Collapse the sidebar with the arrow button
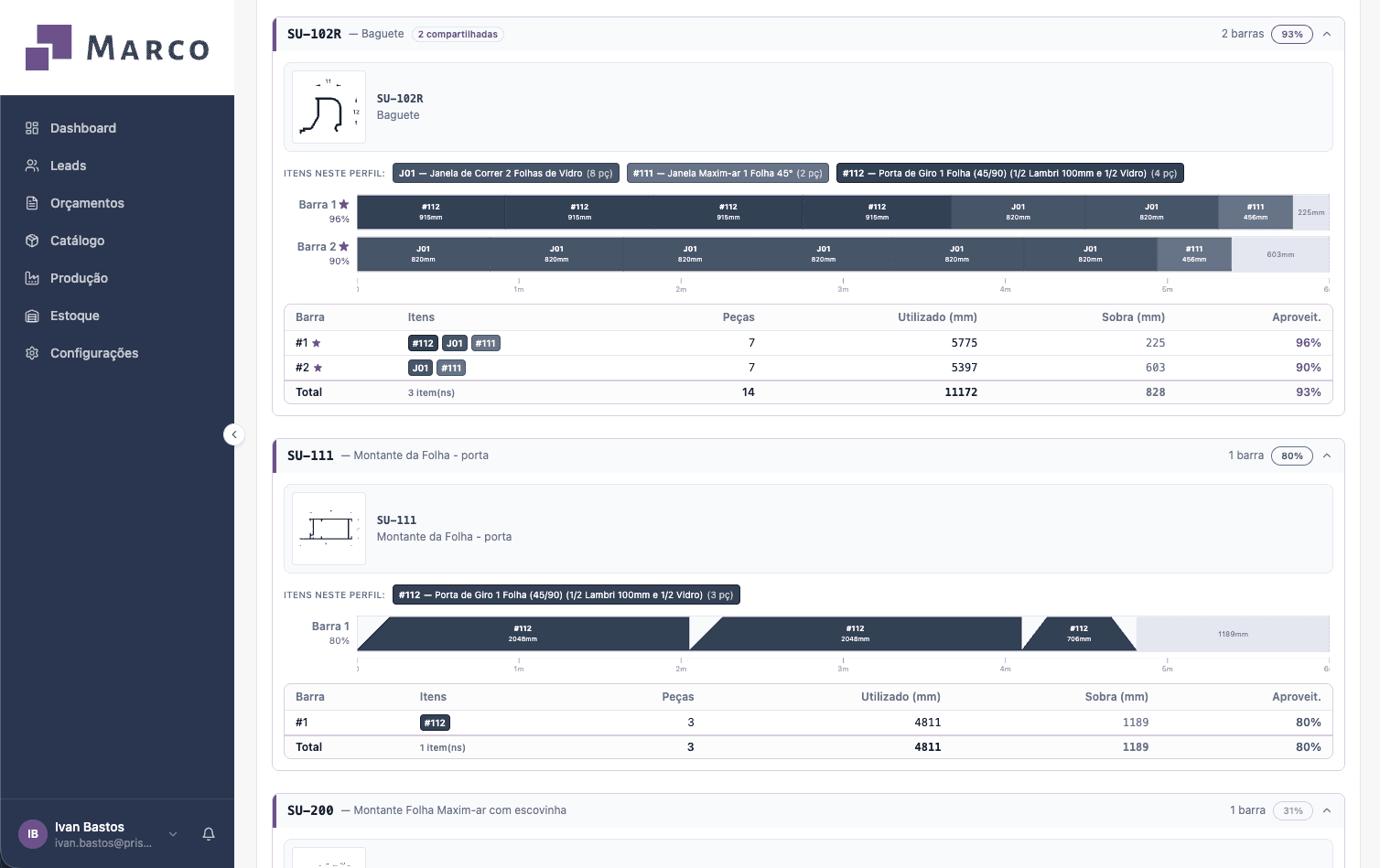The image size is (1380, 868). tap(234, 434)
